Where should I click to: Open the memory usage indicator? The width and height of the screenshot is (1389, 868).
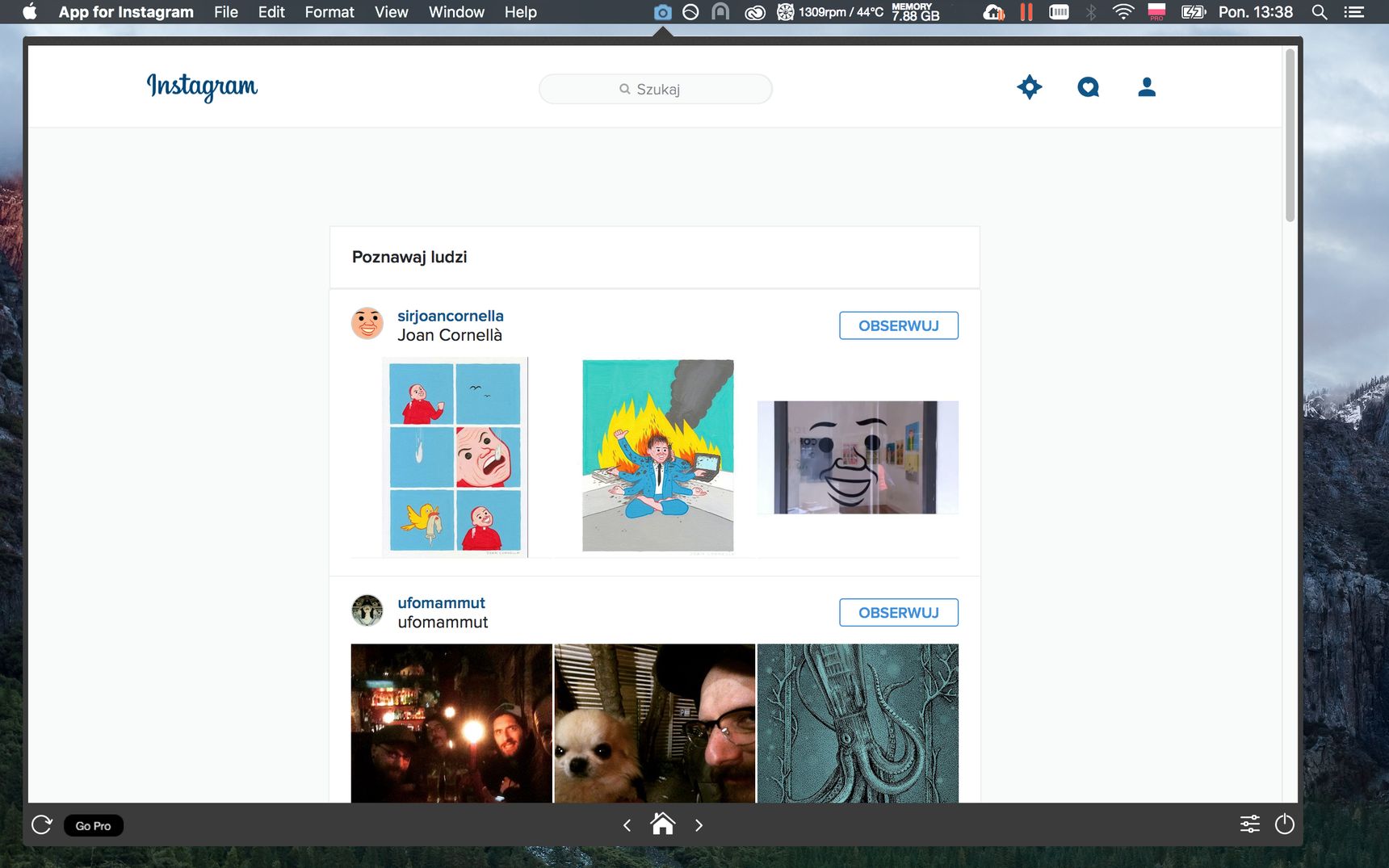(x=915, y=12)
